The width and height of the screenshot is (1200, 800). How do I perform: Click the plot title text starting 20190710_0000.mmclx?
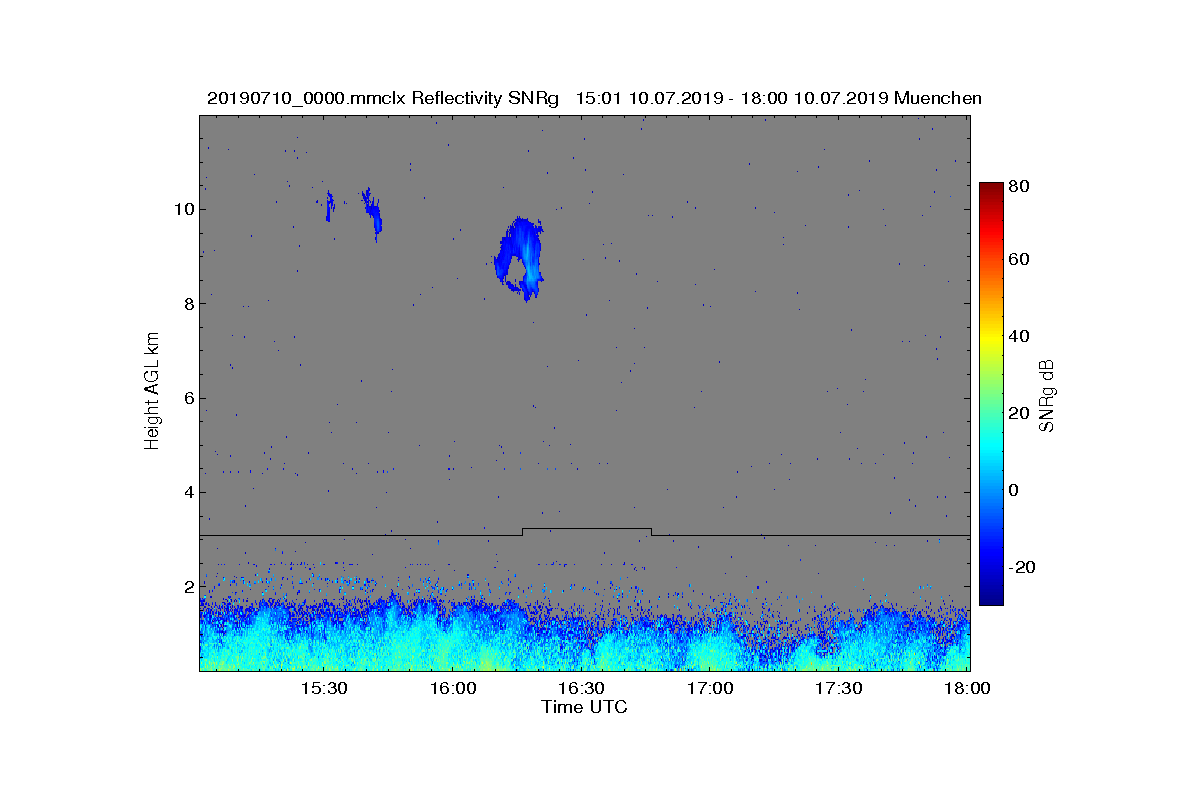tap(594, 98)
